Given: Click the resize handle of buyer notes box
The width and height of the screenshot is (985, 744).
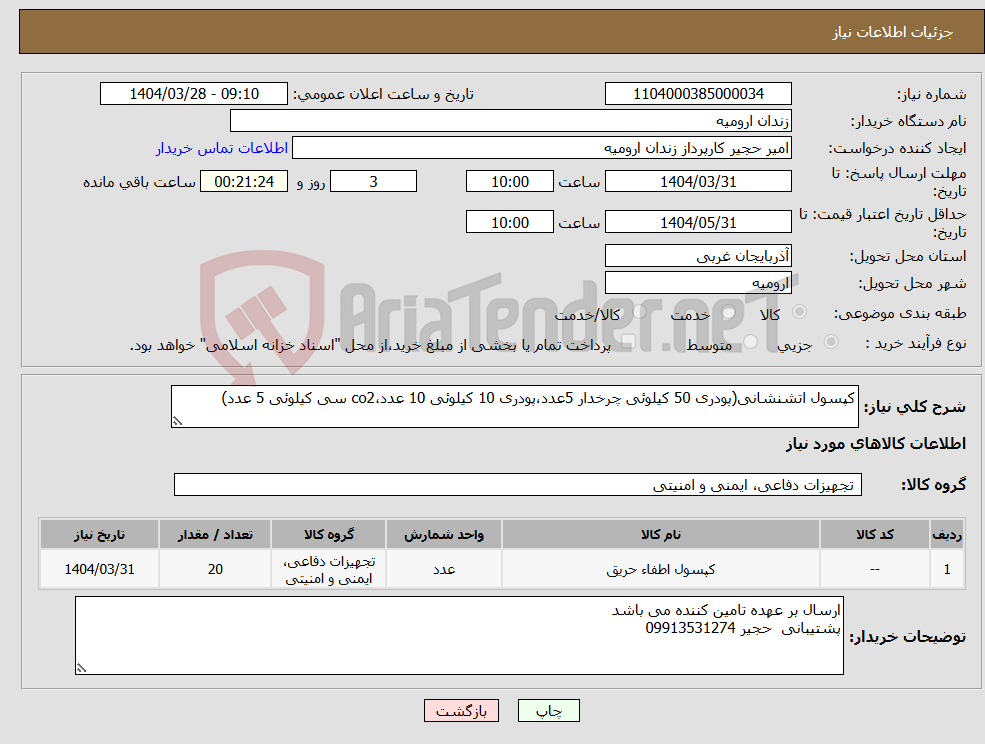Looking at the screenshot, I should (81, 669).
